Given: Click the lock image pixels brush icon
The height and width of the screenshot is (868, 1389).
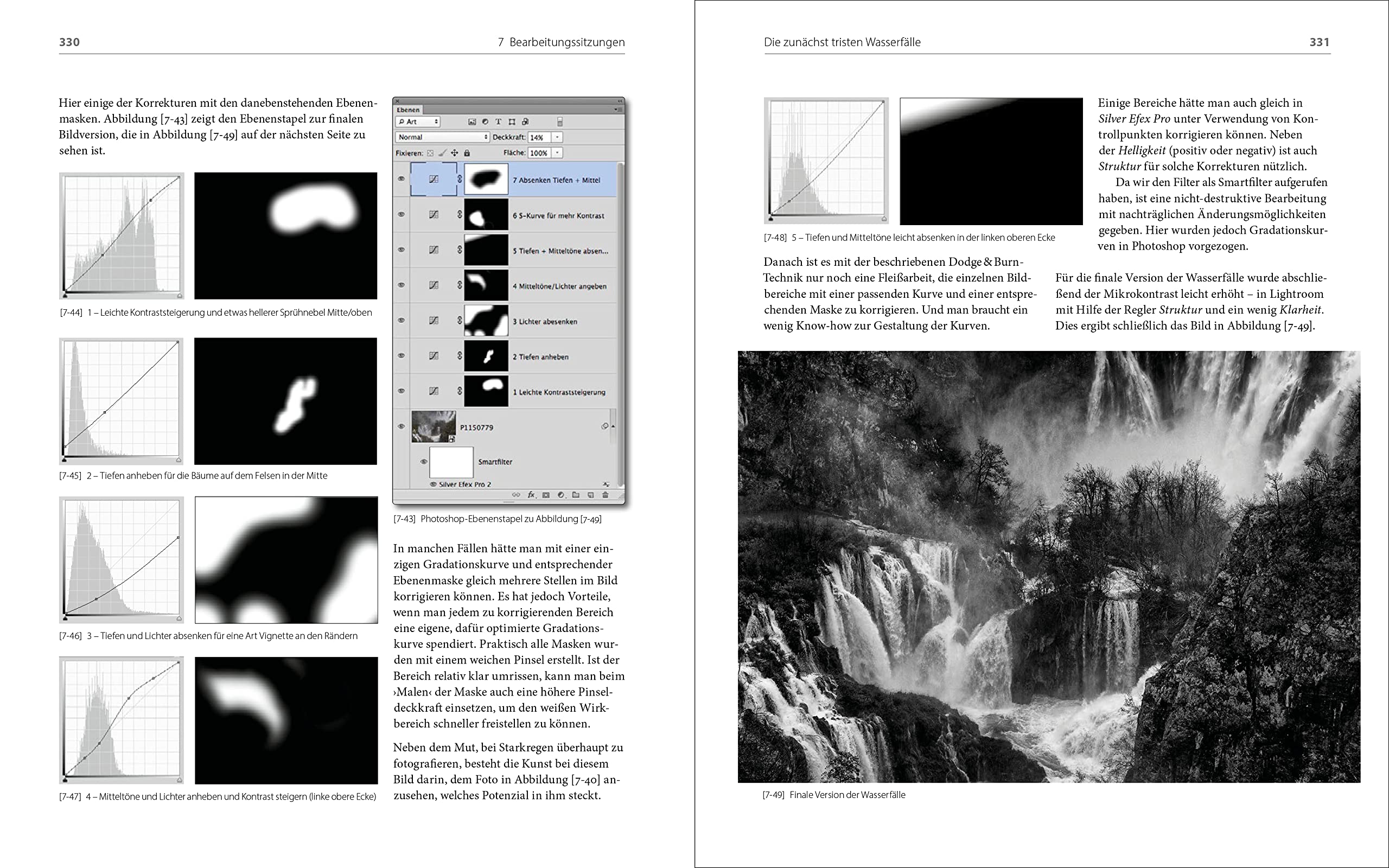Looking at the screenshot, I should coord(443,154).
